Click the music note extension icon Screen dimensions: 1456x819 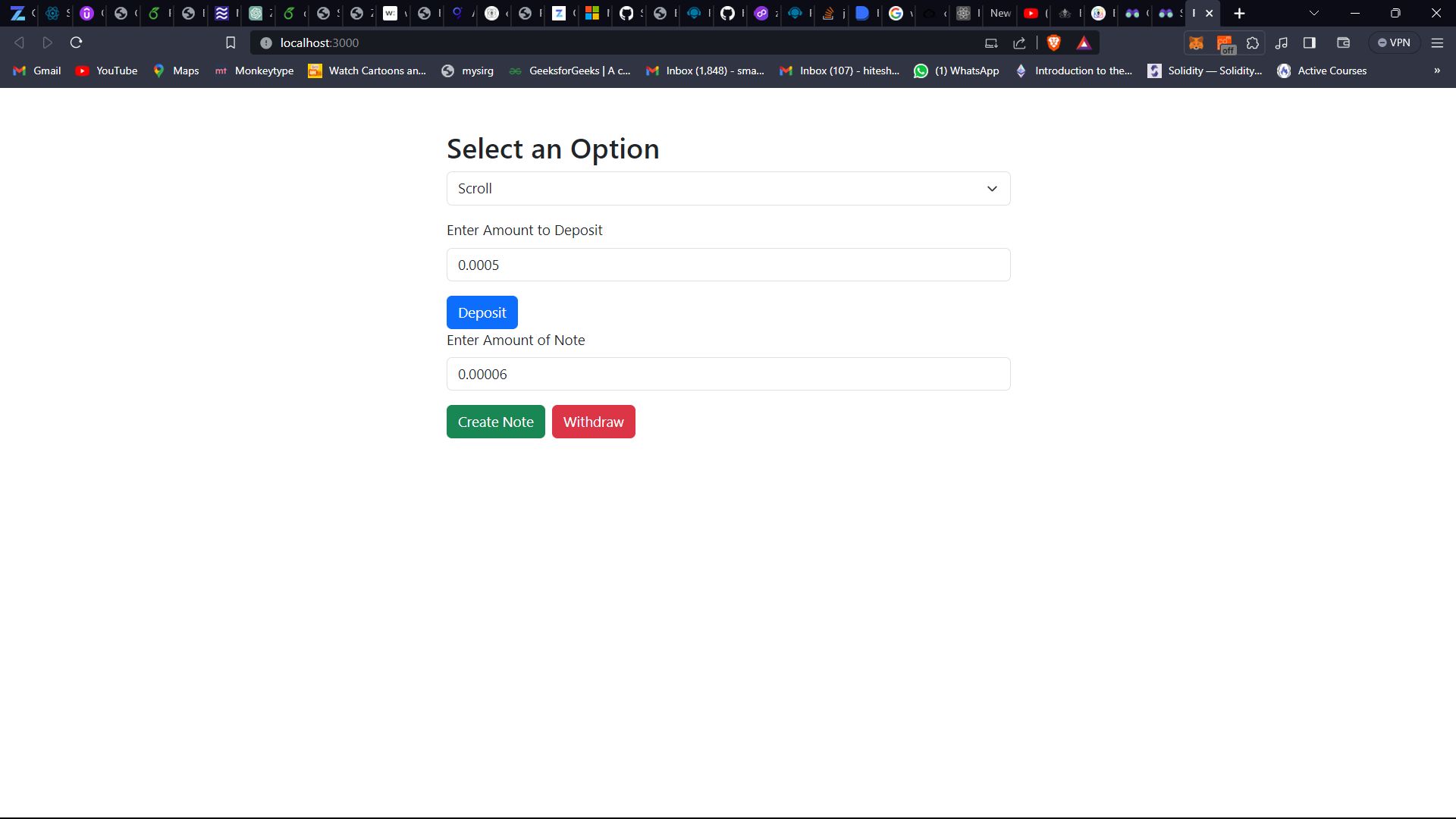tap(1283, 42)
